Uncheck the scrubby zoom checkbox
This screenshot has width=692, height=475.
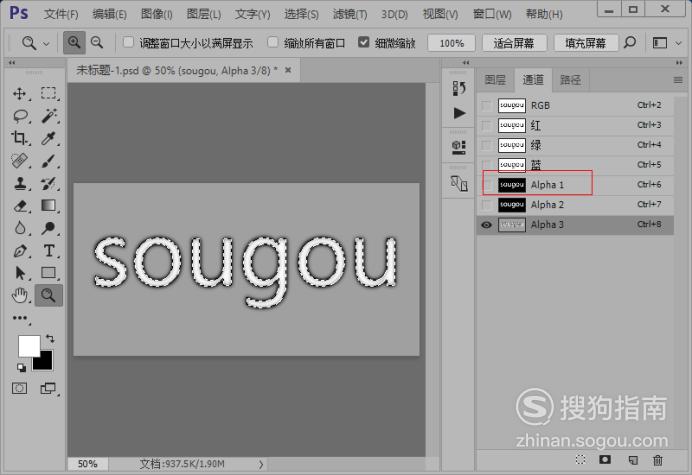coord(363,42)
